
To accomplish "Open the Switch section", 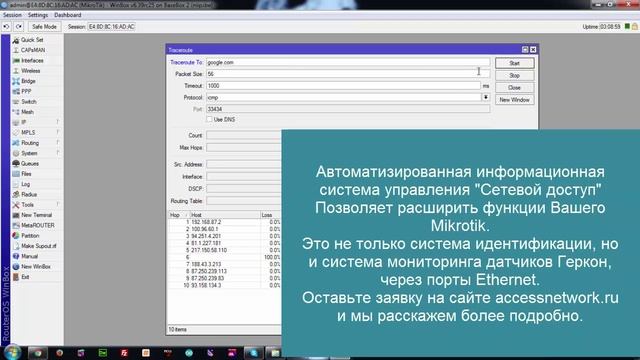I will [x=29, y=102].
